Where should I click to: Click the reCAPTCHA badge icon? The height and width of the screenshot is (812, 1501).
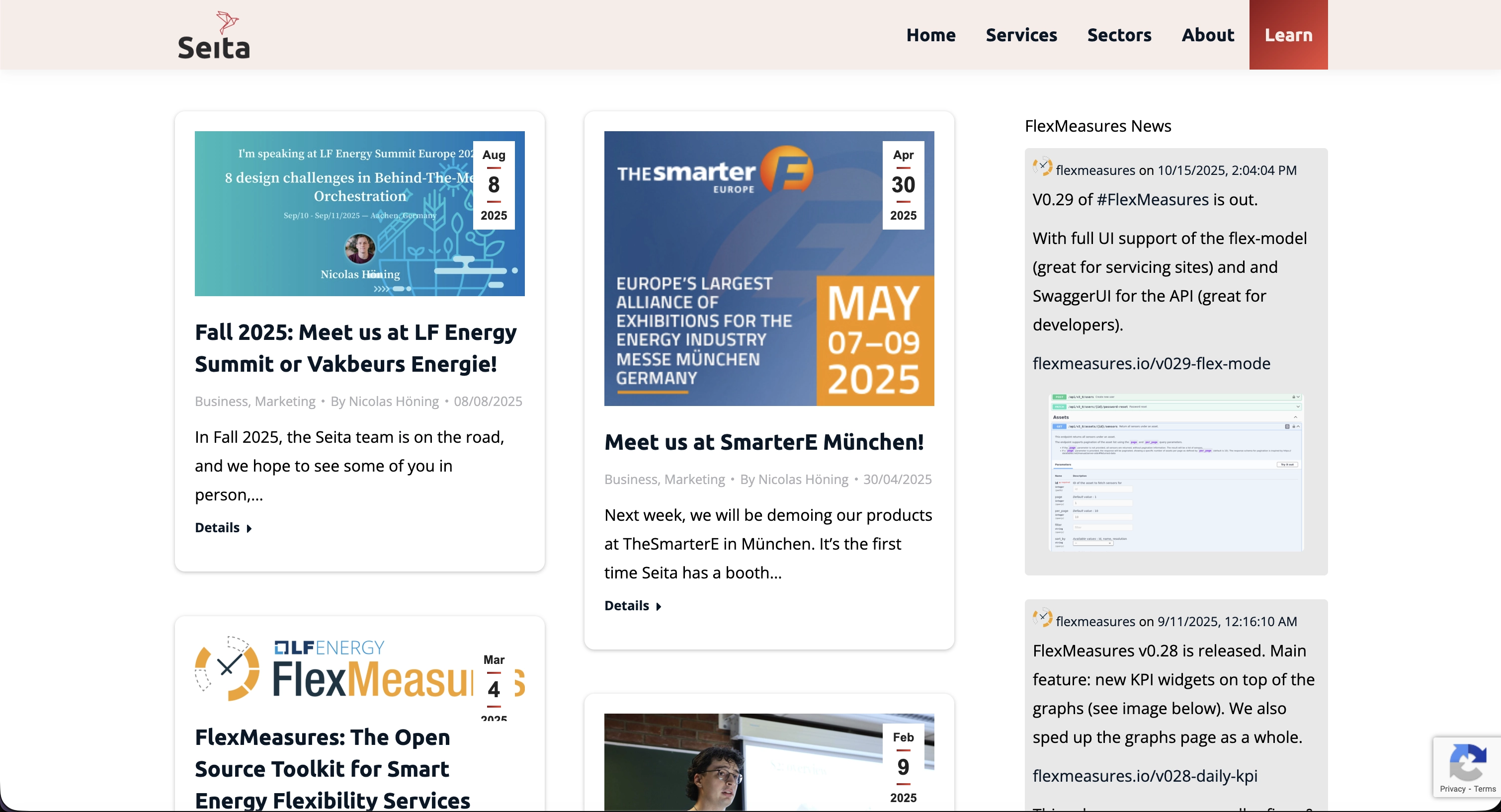[1467, 762]
